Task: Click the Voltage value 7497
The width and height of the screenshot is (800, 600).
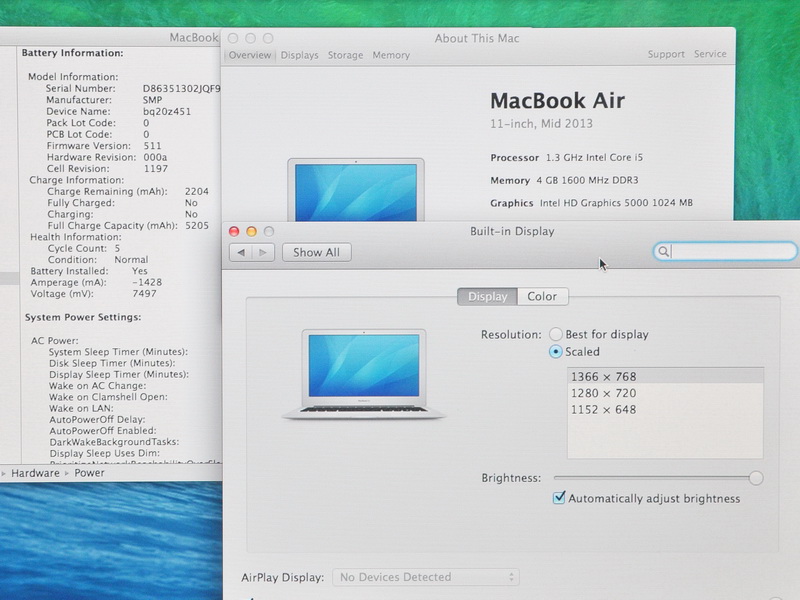Action: [x=144, y=293]
